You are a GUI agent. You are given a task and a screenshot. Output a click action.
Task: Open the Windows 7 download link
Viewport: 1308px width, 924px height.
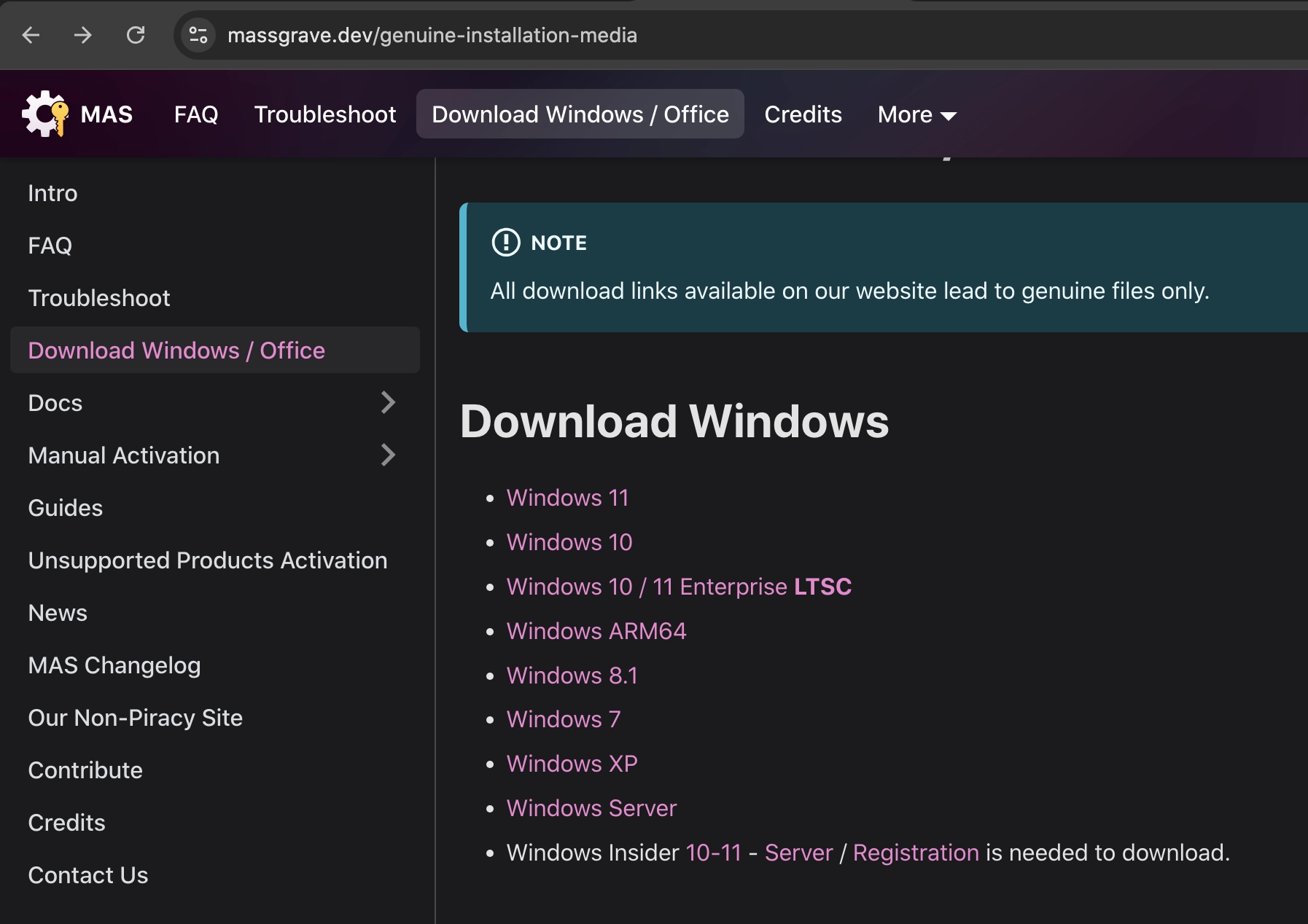coord(564,719)
